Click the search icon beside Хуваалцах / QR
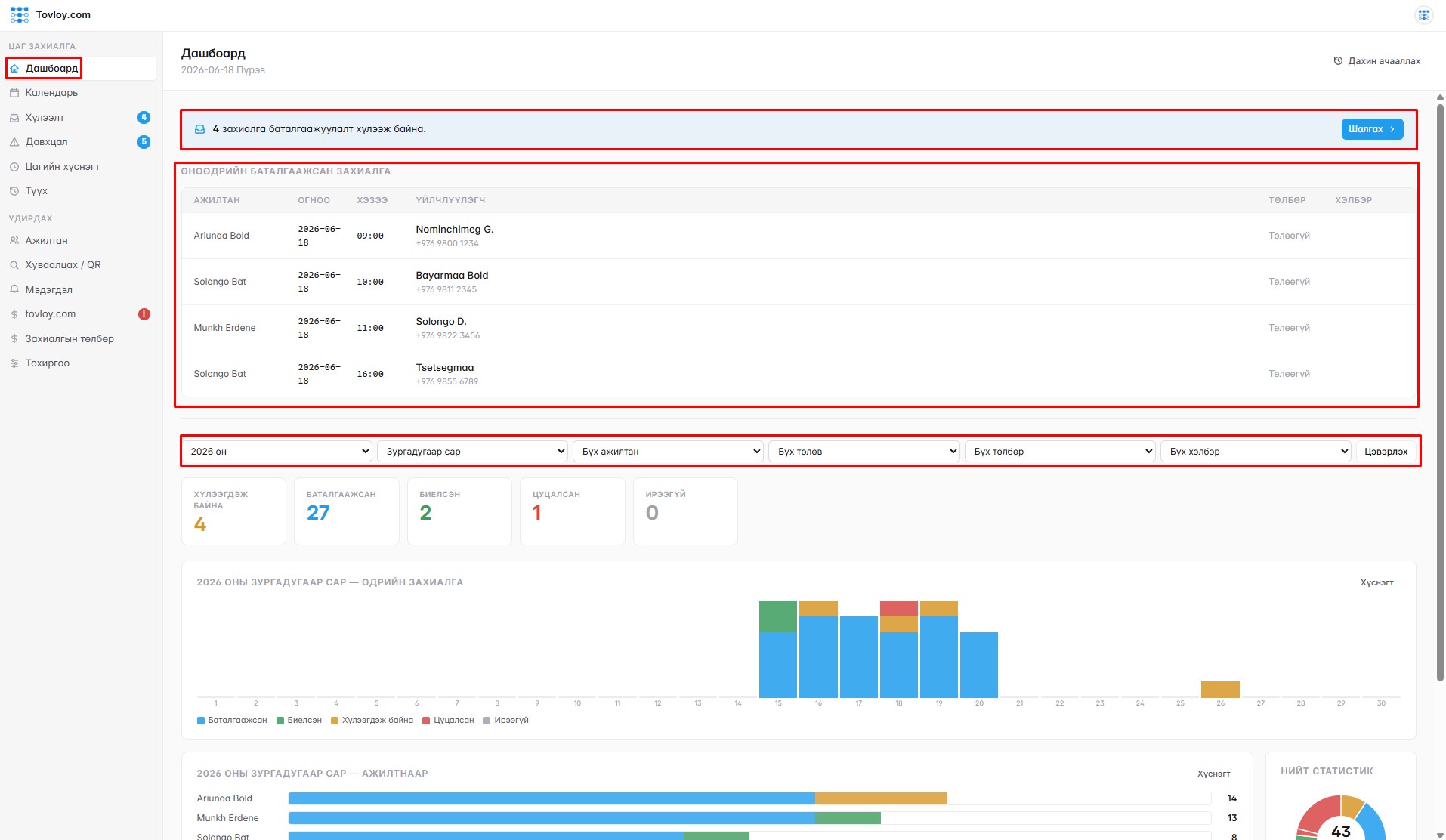 (x=14, y=265)
